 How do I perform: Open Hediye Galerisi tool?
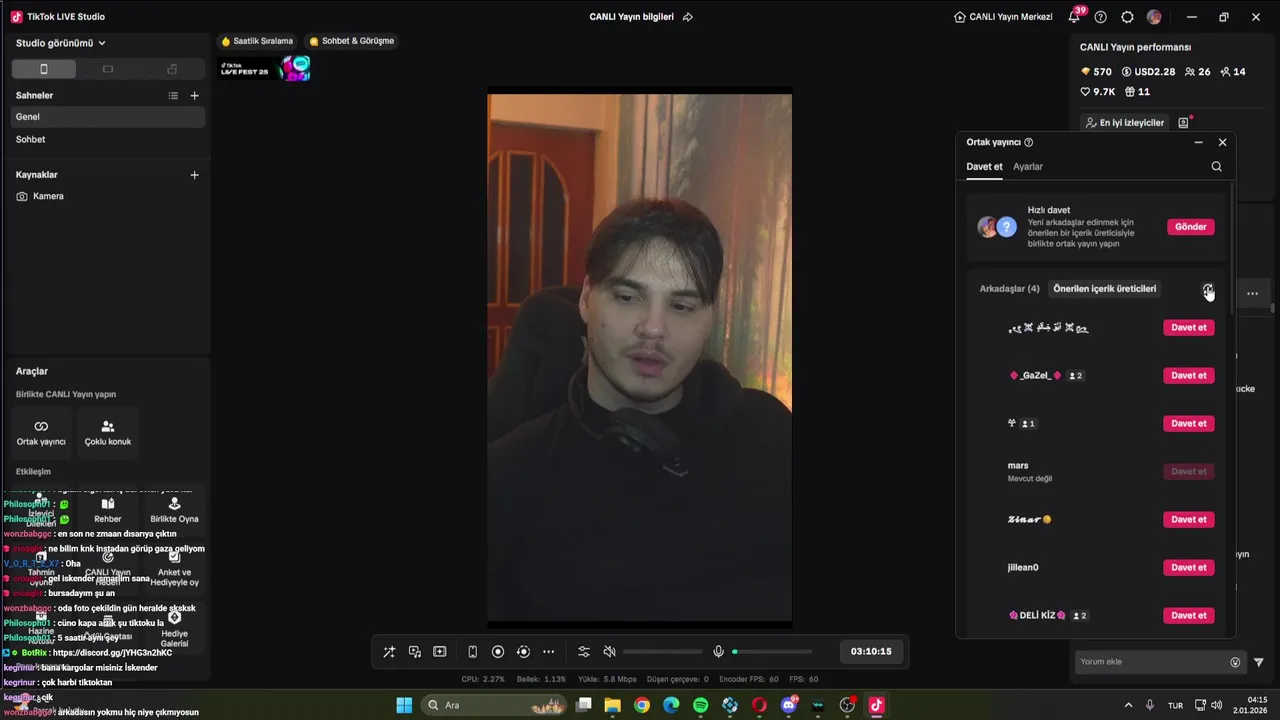coord(175,630)
